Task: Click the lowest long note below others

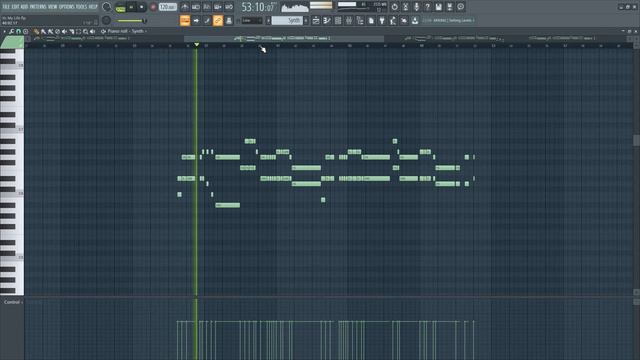Action: pos(227,205)
